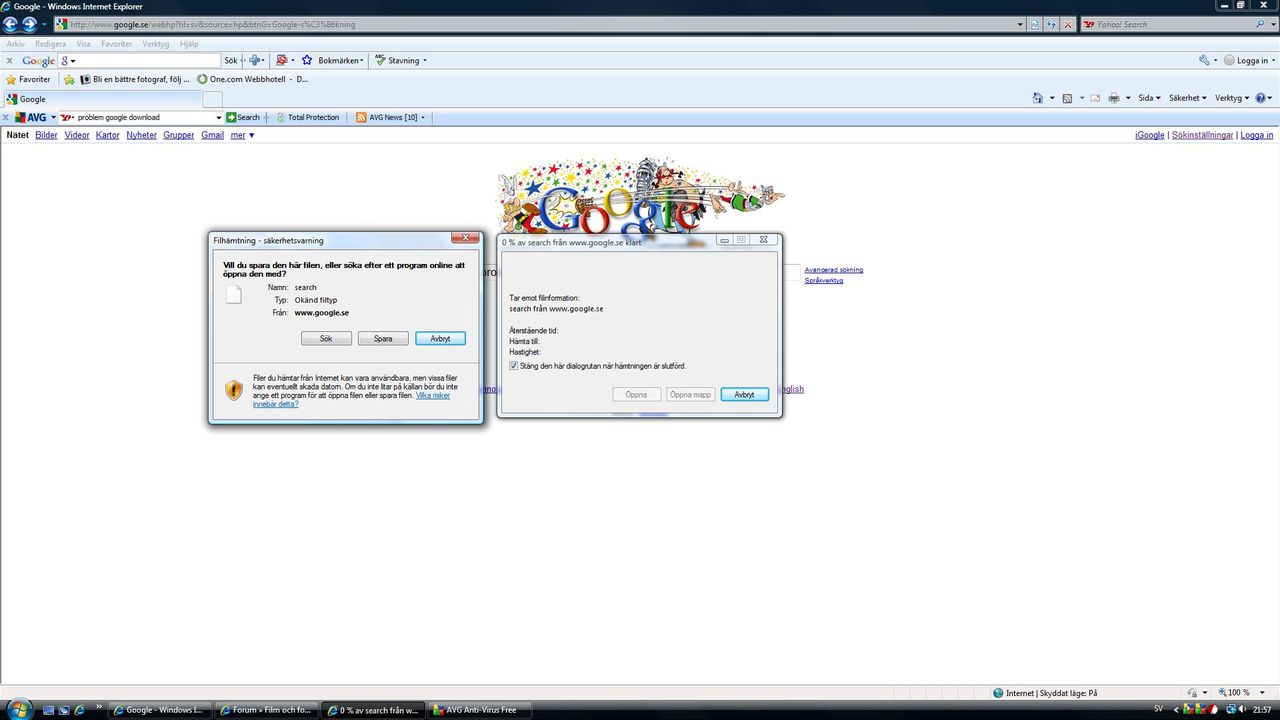Switch to AVG Anti-Virus Free taskbar button

480,710
